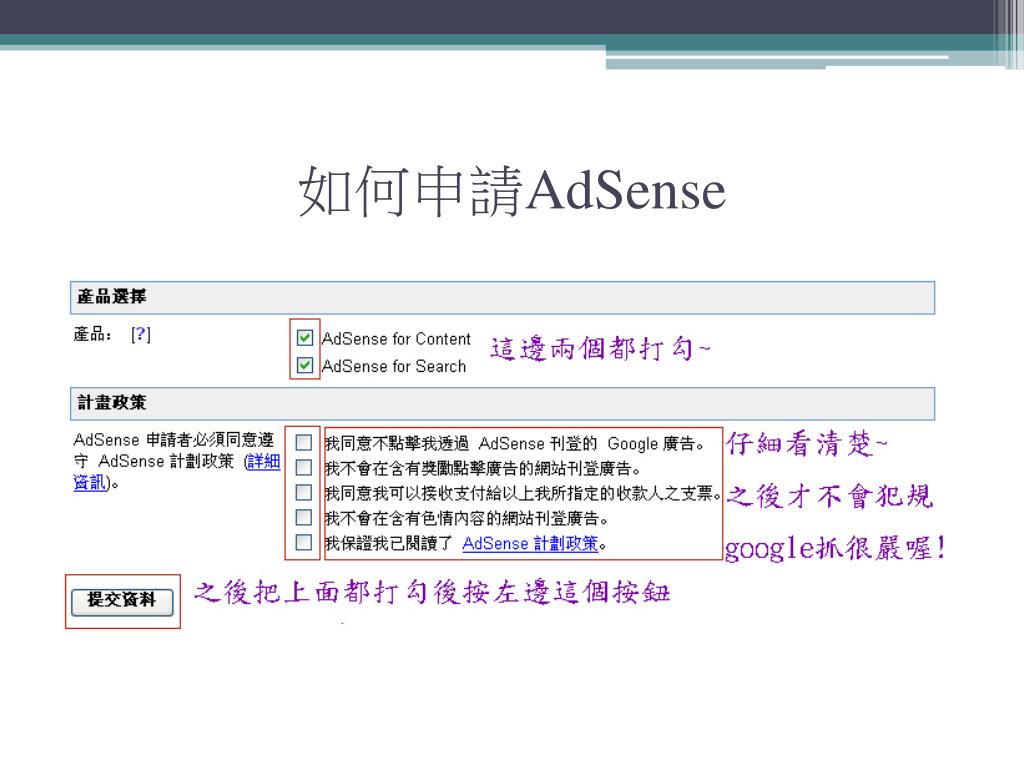
Task: Click the text AdSense 申請者必須同意遵守
Action: pos(173,450)
